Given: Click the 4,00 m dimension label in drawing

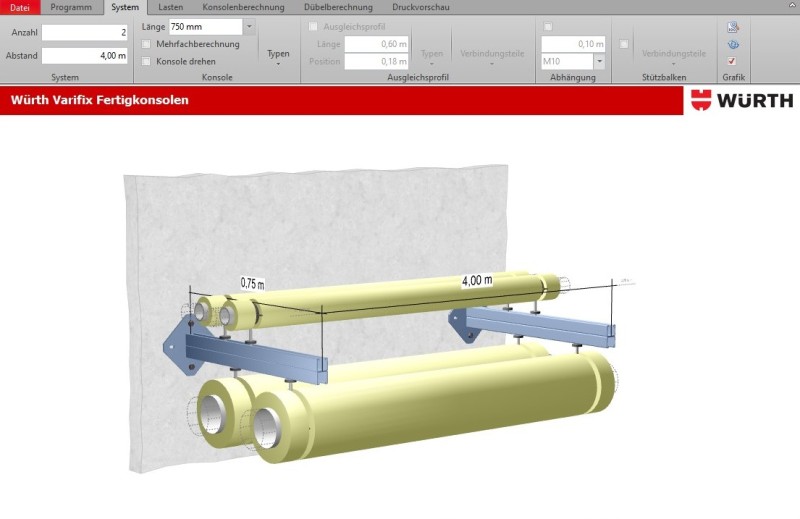Looking at the screenshot, I should pos(476,280).
